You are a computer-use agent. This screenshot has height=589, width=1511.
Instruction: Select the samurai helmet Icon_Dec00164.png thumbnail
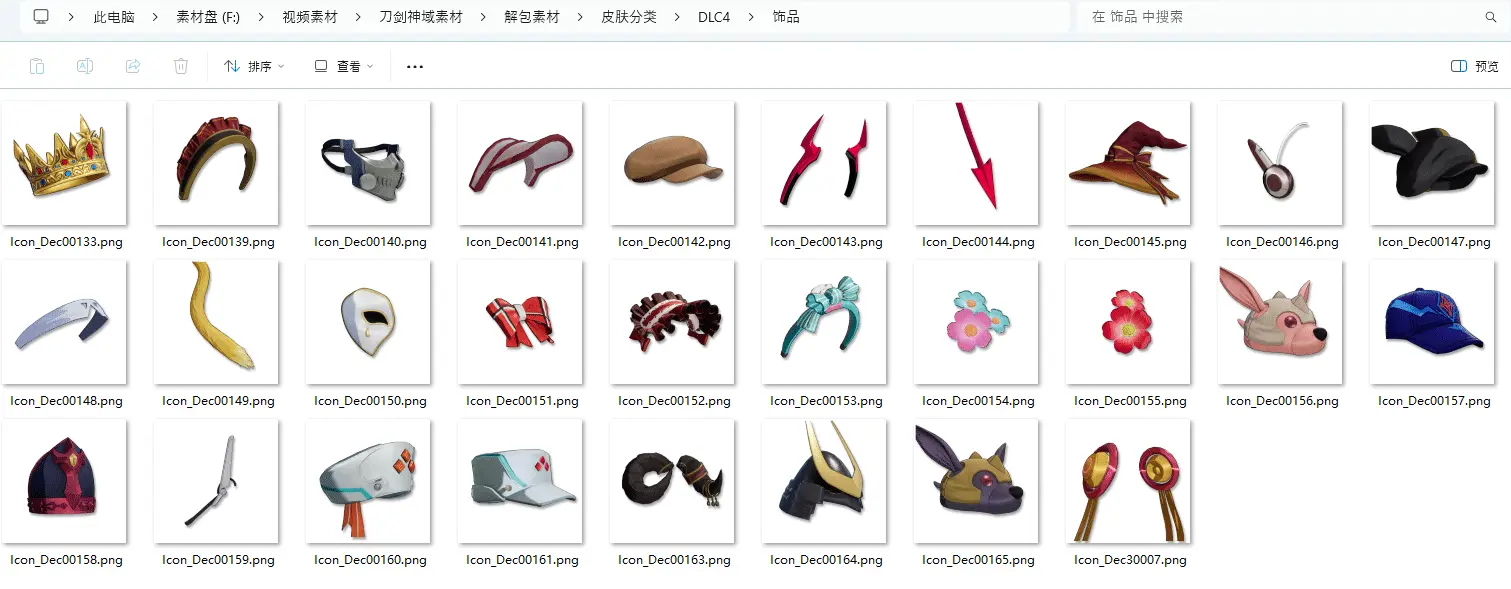tap(824, 481)
